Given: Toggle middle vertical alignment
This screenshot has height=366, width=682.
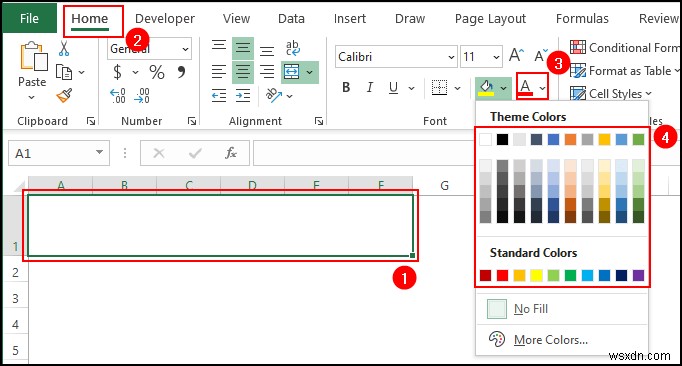Looking at the screenshot, I should click(243, 48).
